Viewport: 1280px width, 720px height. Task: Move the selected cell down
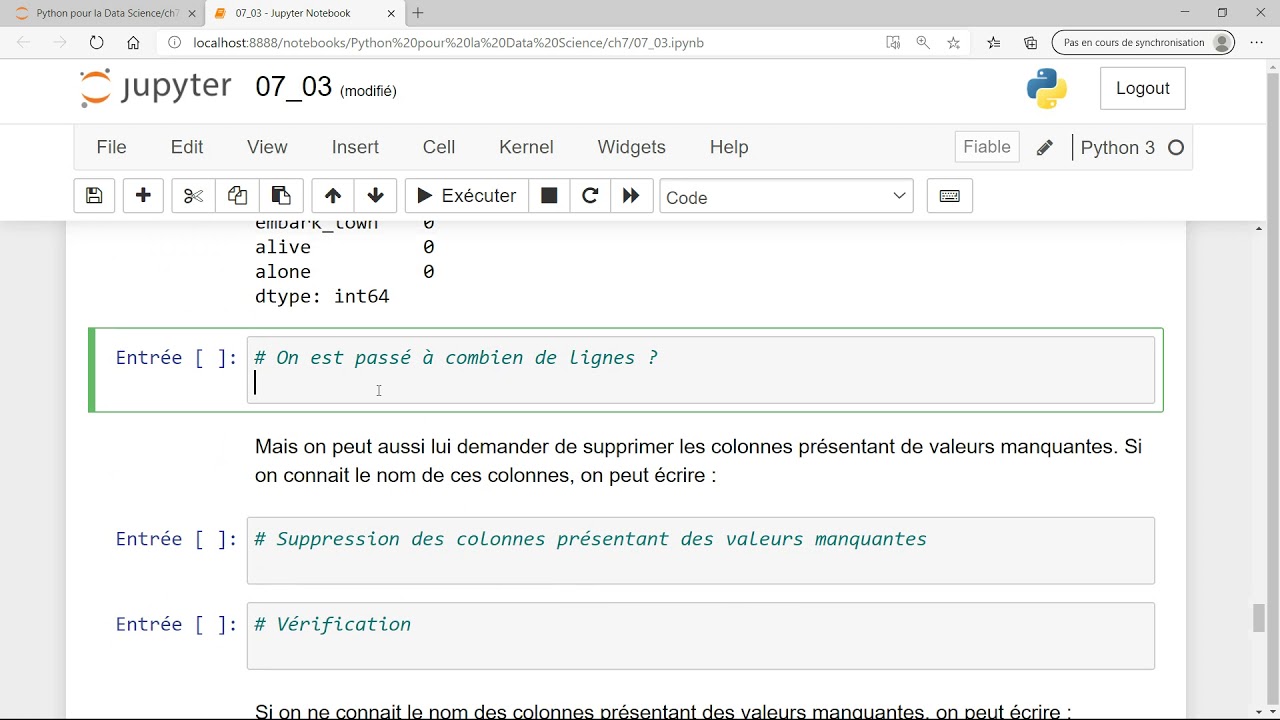pos(376,196)
